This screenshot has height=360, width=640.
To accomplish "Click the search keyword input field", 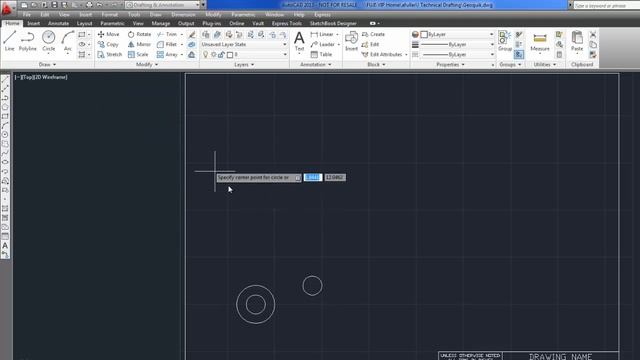I will (x=606, y=5).
